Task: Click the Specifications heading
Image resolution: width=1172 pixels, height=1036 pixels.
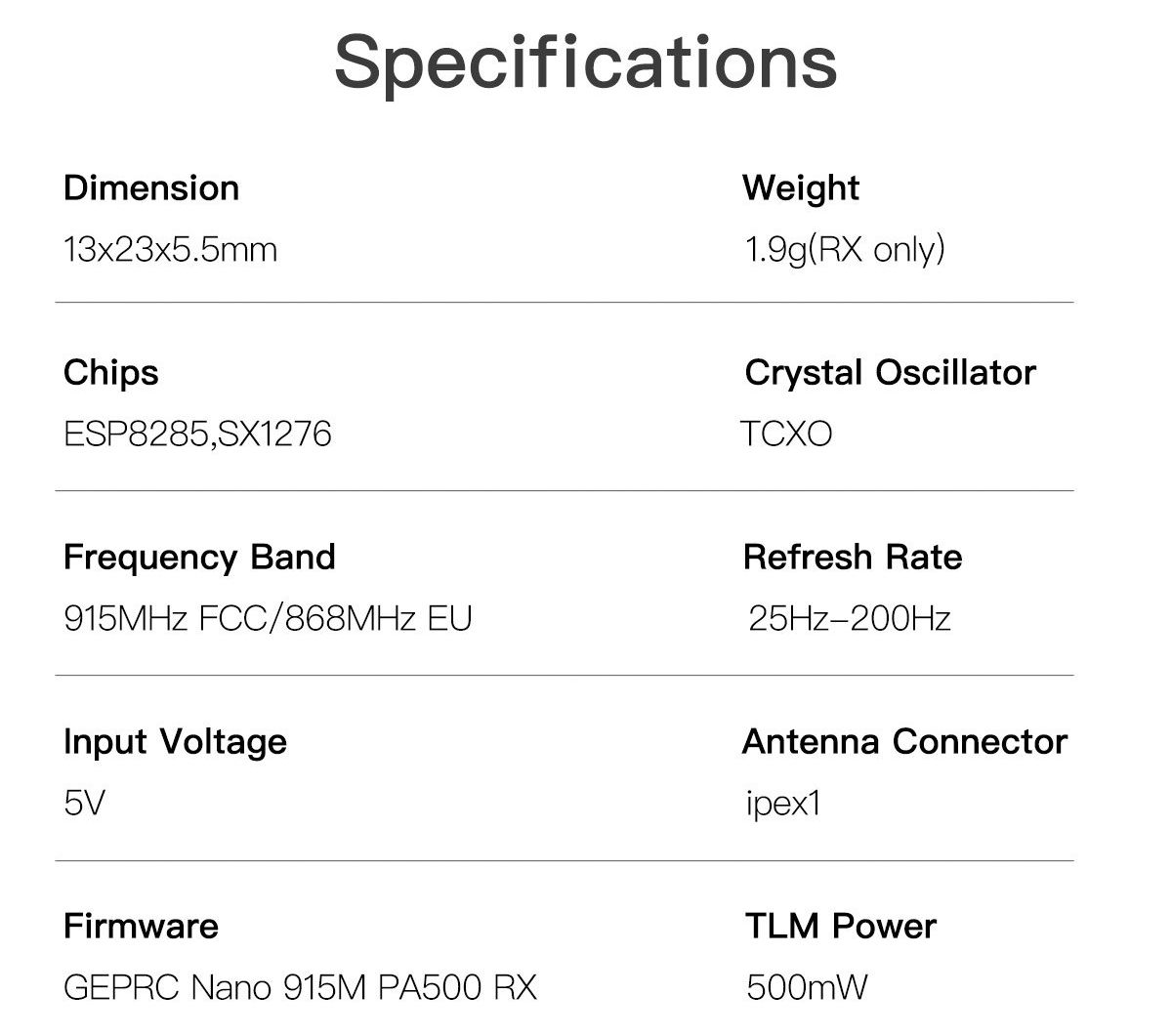Action: pos(586,62)
